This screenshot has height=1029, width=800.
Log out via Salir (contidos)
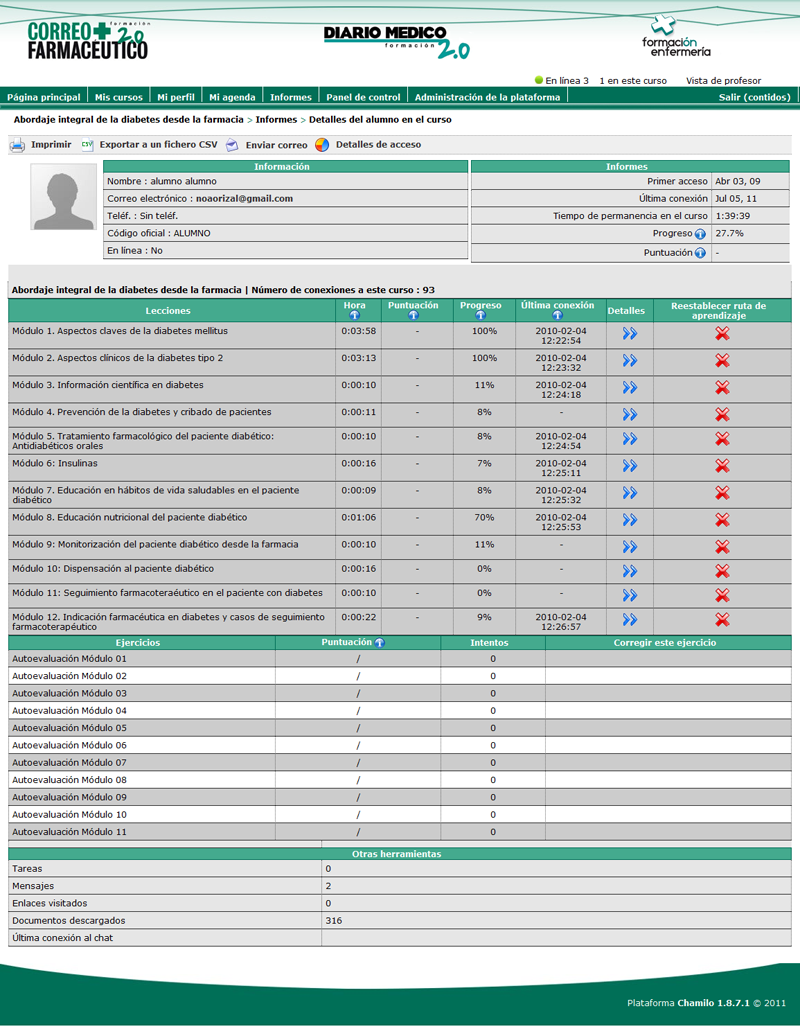[x=755, y=97]
